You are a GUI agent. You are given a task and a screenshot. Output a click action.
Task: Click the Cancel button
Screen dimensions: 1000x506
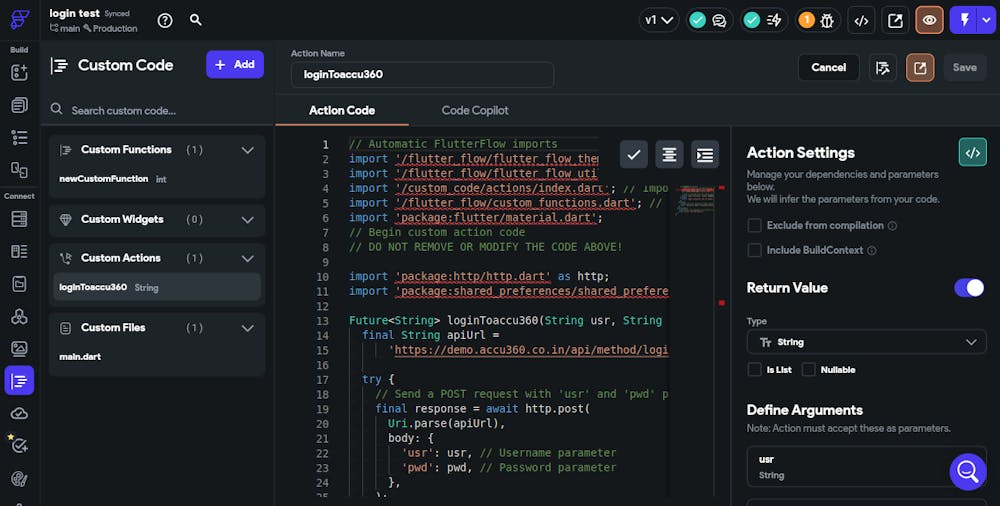(828, 67)
